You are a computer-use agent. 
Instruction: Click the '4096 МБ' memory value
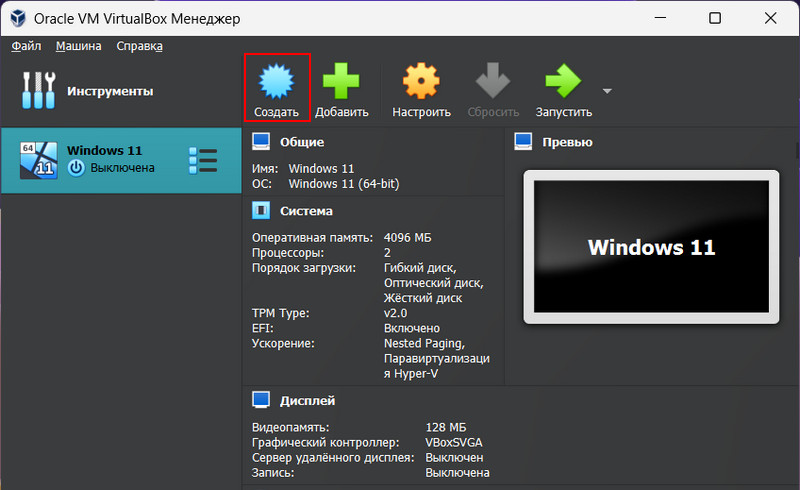[407, 238]
